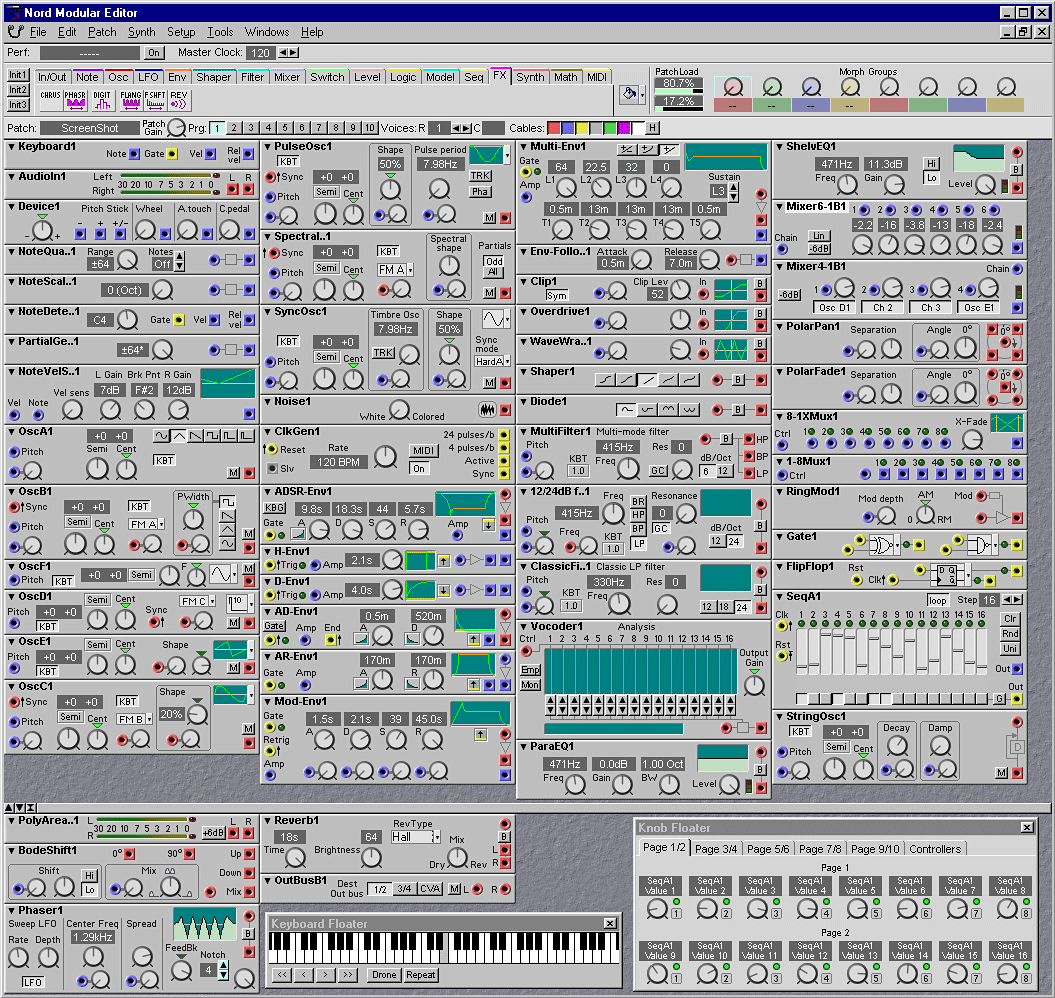Select the sine waveform in OscA1
Viewport: 1055px width, 998px height.
161,436
